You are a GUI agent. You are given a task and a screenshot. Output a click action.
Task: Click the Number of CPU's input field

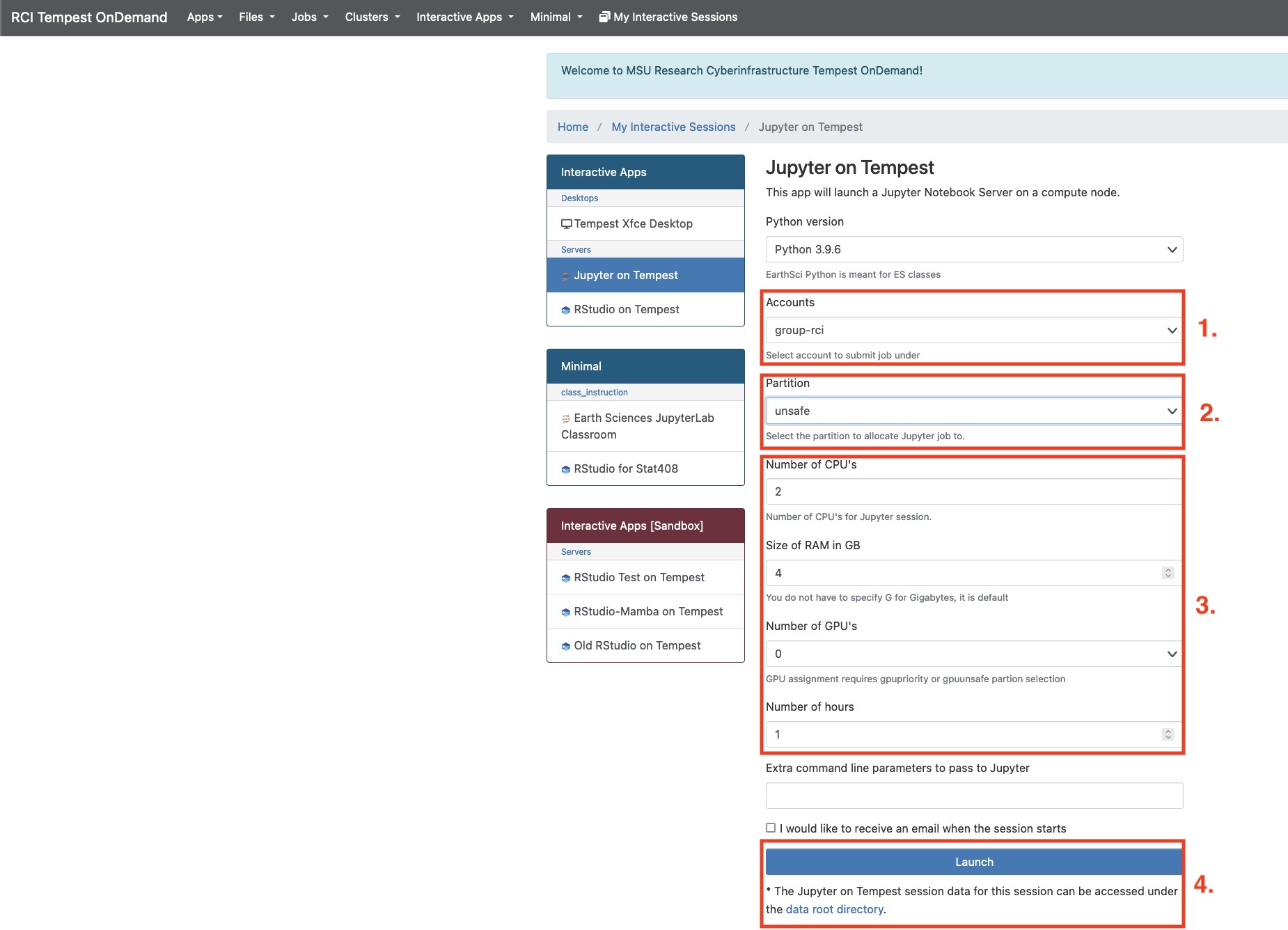coord(974,491)
